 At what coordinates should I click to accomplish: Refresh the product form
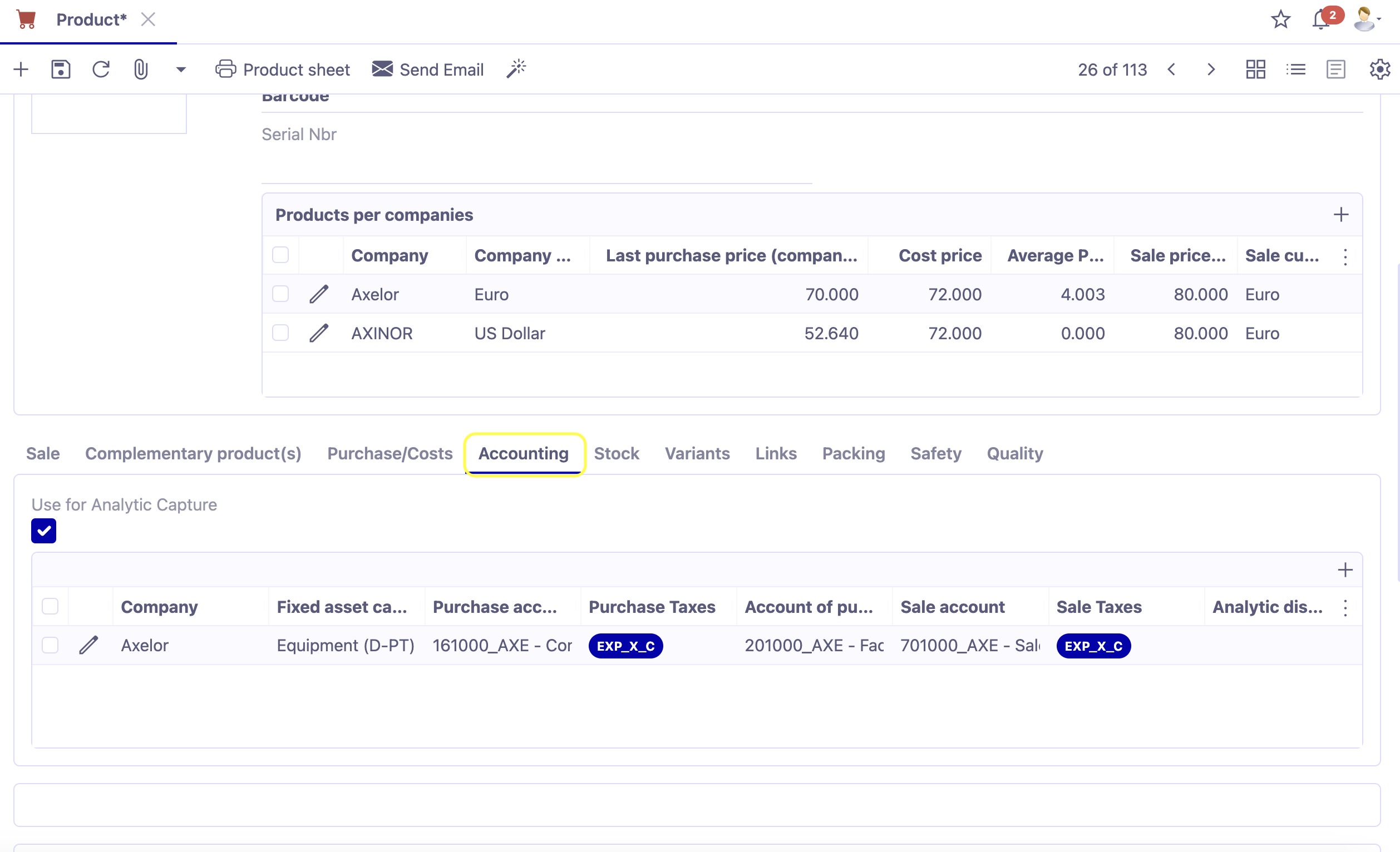(x=101, y=69)
